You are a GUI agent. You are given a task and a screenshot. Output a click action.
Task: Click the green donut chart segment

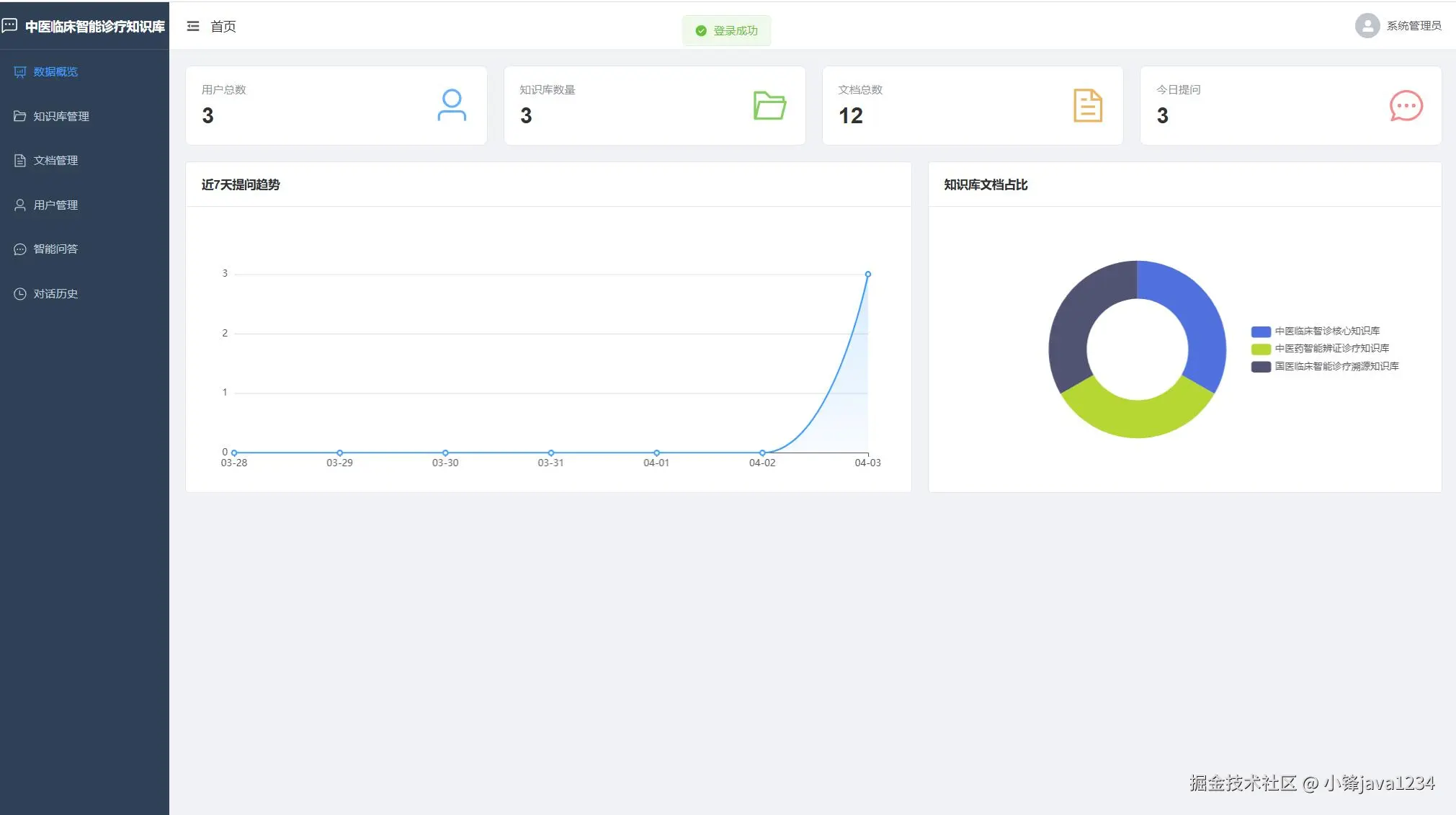tap(1137, 417)
